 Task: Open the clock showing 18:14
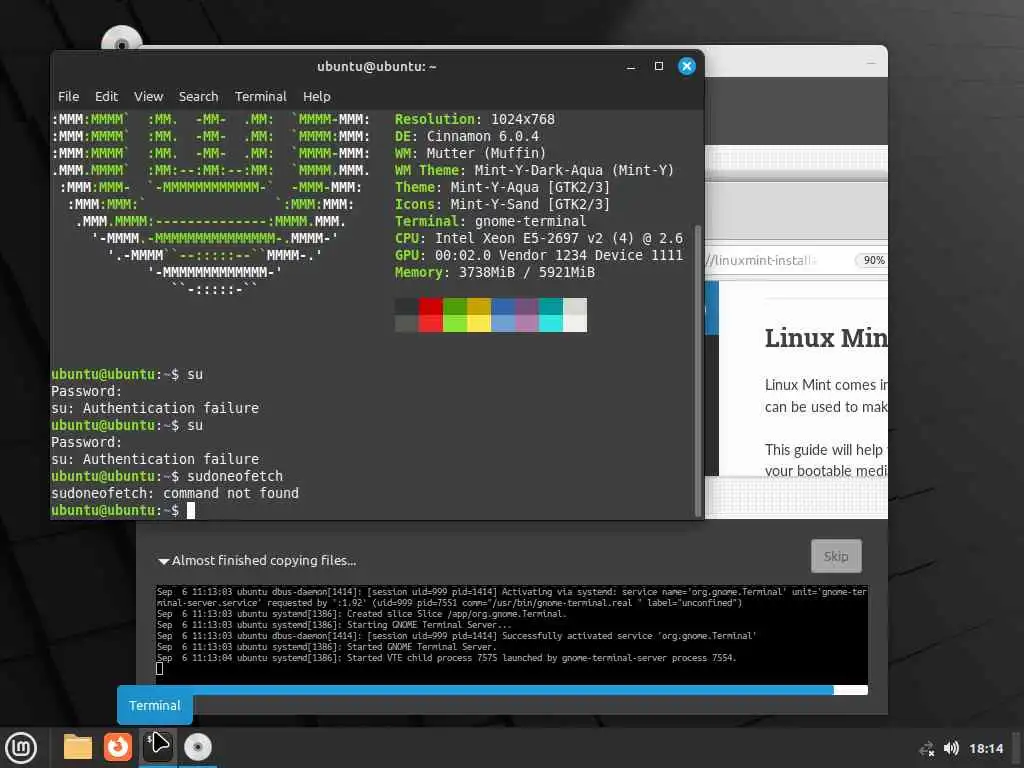click(x=985, y=748)
